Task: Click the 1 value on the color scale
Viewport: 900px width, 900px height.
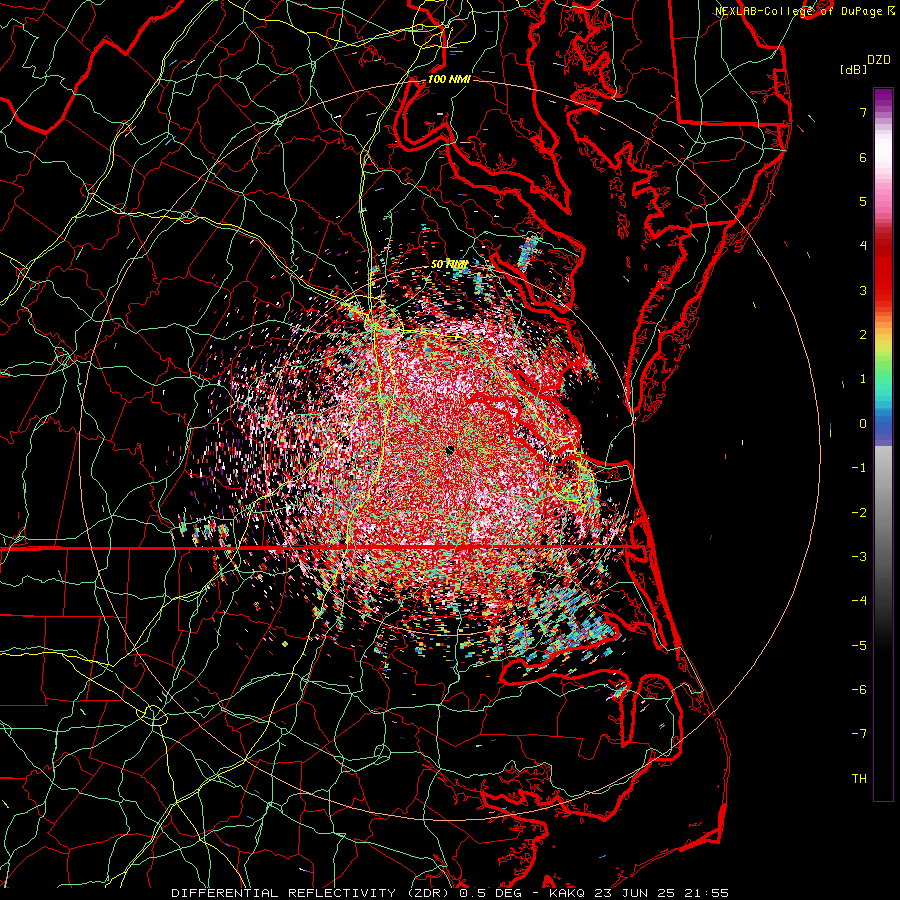Action: point(863,379)
